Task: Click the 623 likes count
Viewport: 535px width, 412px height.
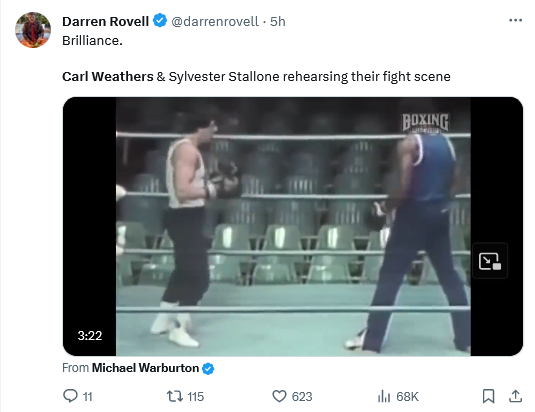Action: [302, 397]
